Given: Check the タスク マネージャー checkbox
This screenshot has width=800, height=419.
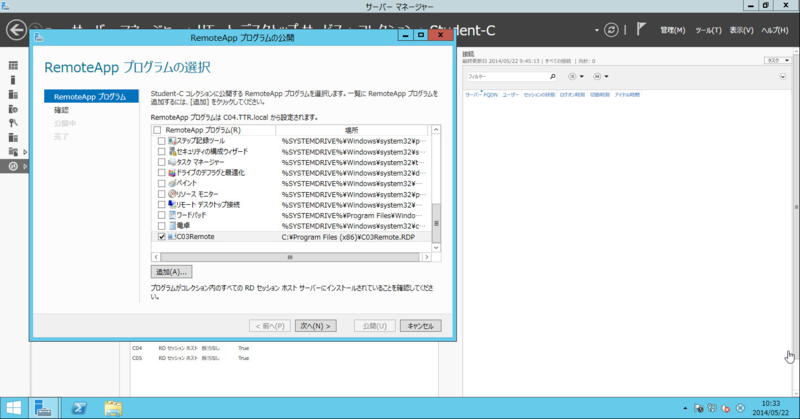Looking at the screenshot, I should (x=162, y=162).
